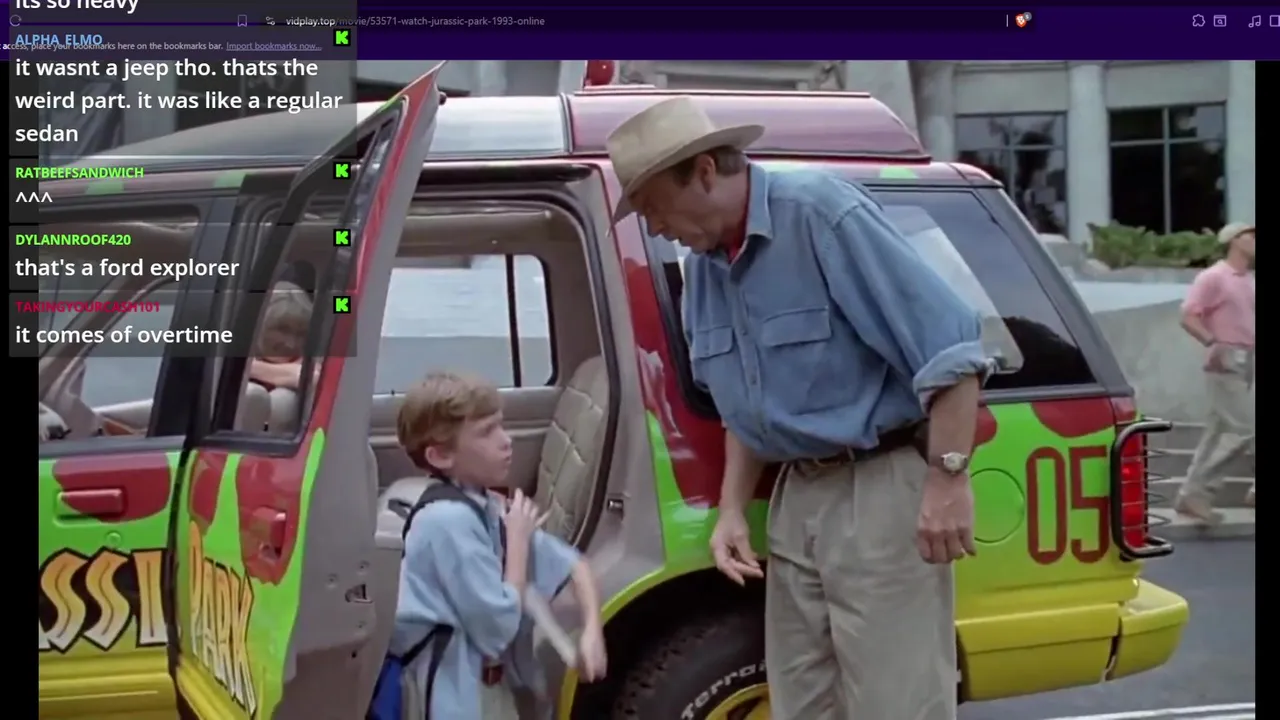This screenshot has height=720, width=1280.
Task: Click chat message 'it wasnt a jeep tho'
Action: click(179, 100)
